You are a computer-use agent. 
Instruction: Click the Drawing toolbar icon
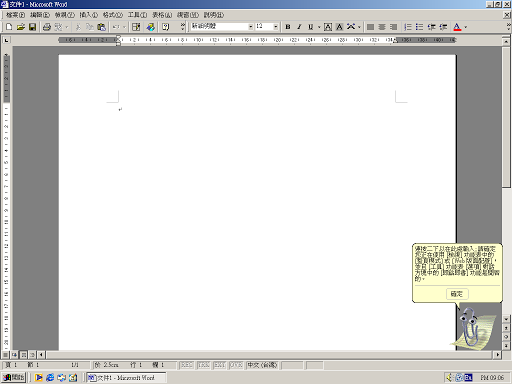pyautogui.click(x=151, y=27)
